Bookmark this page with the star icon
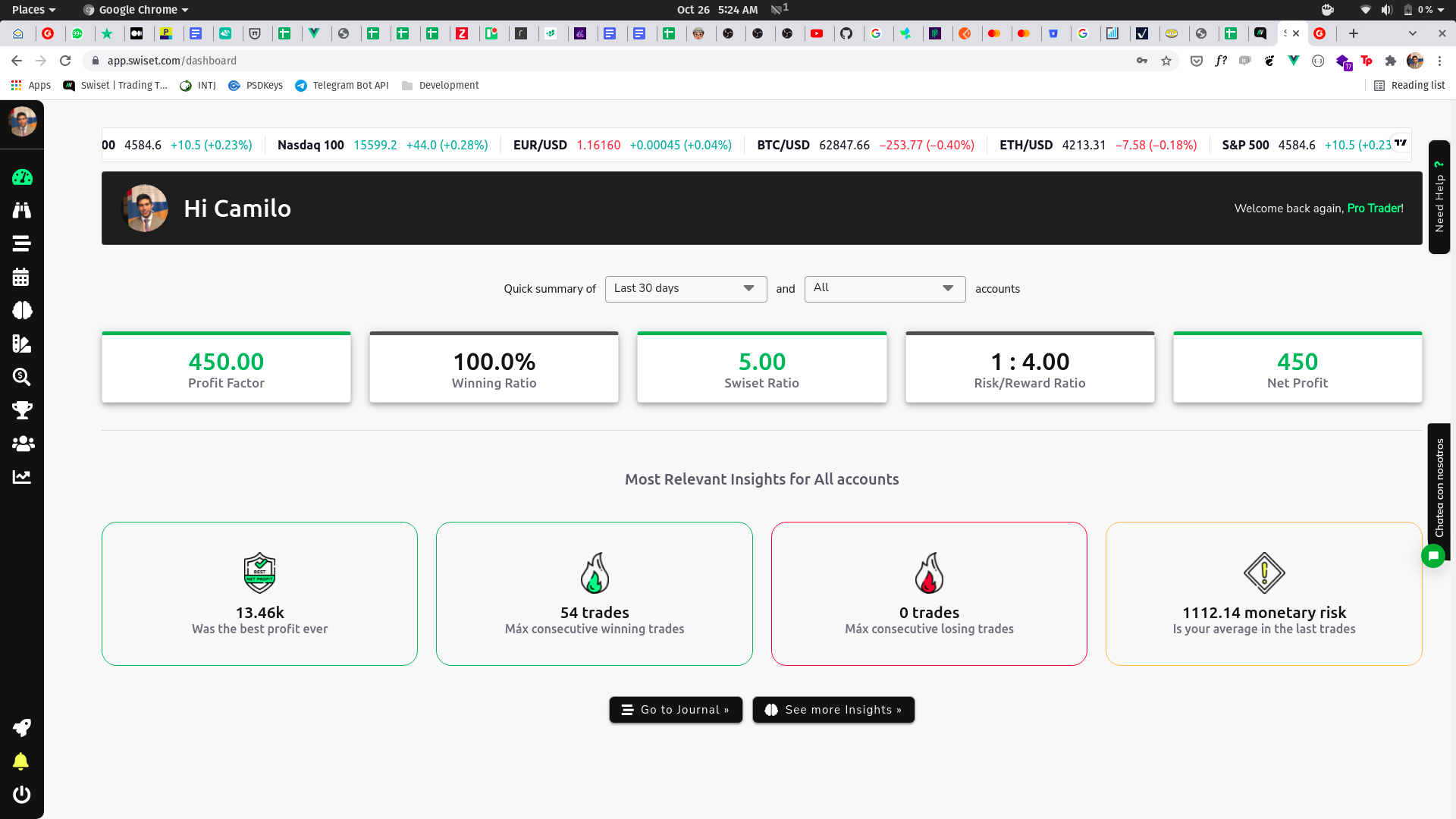The height and width of the screenshot is (819, 1456). (1166, 61)
